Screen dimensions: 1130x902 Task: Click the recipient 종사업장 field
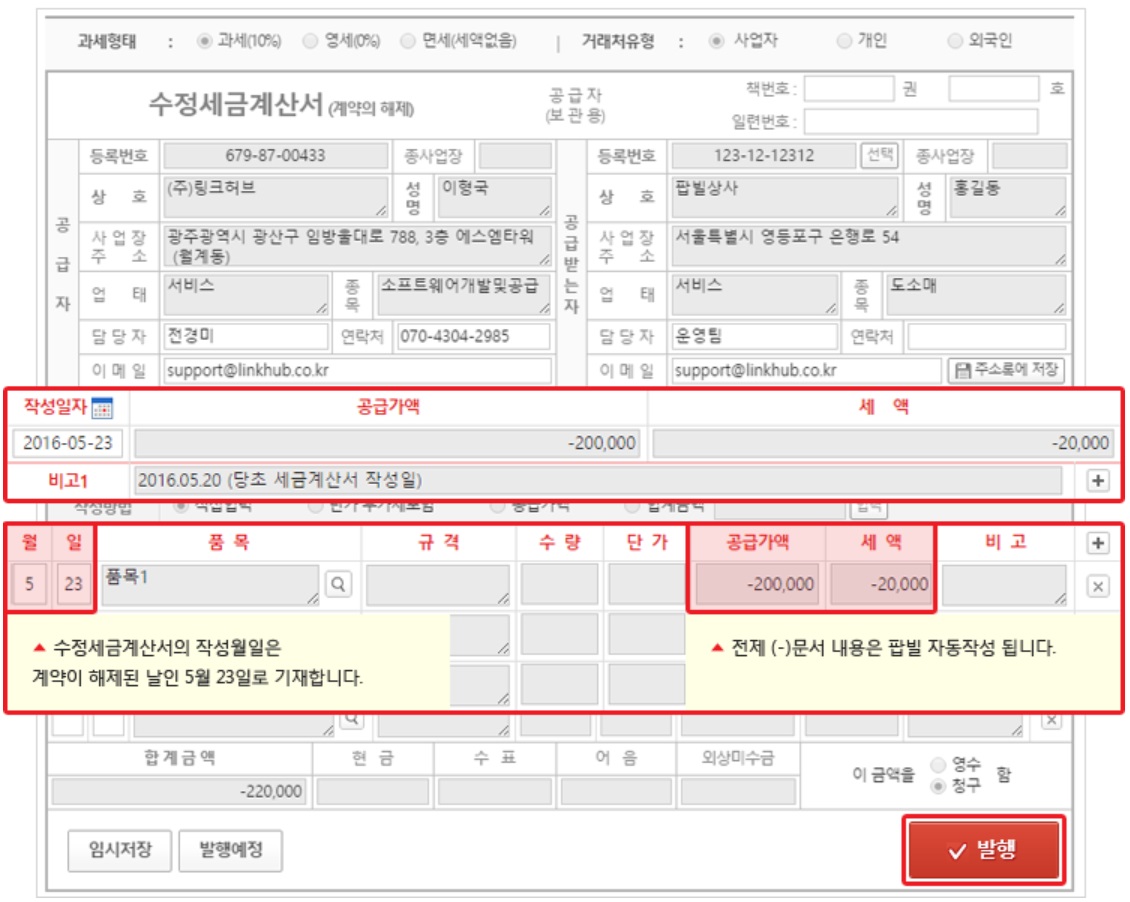pos(1029,156)
